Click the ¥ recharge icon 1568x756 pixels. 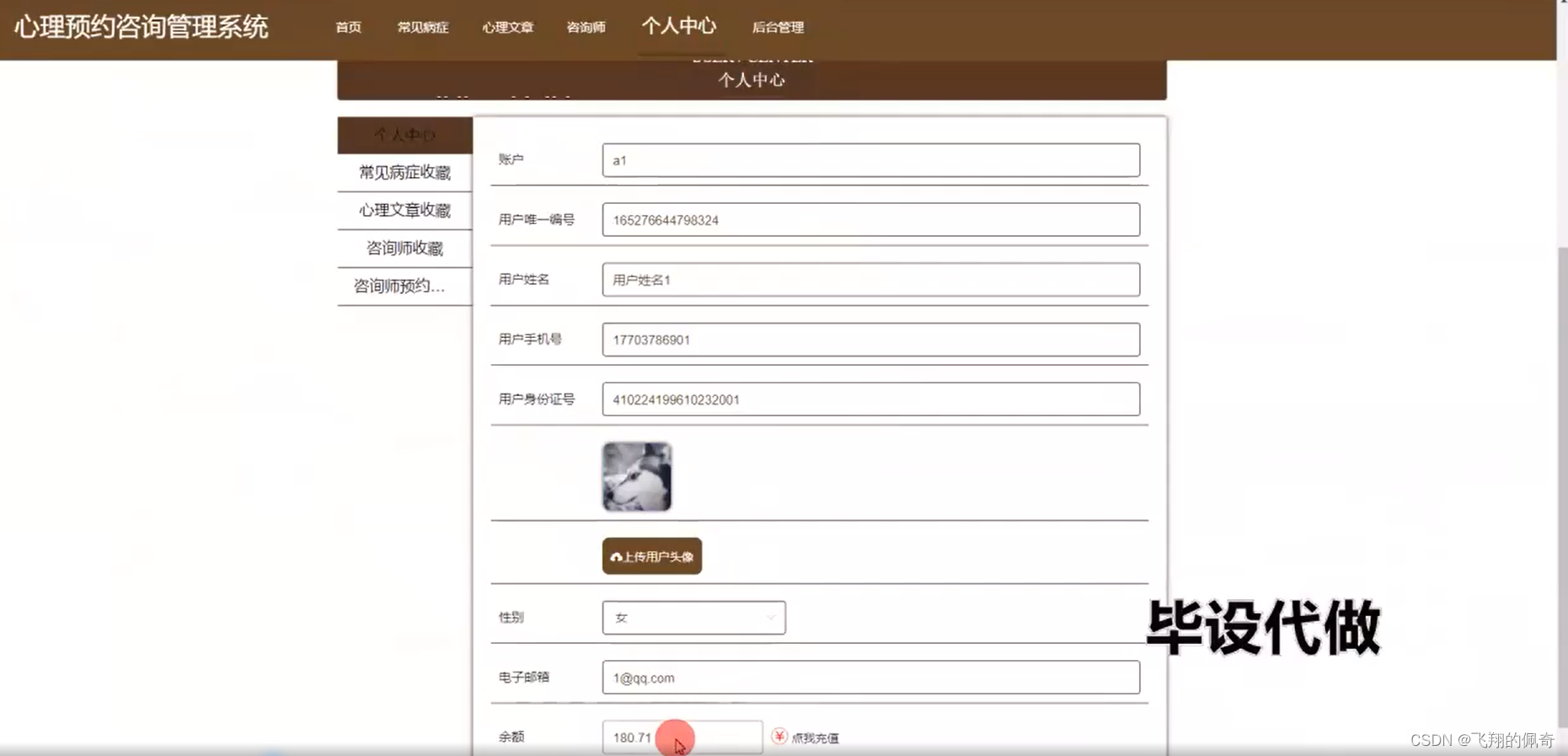[x=779, y=737]
